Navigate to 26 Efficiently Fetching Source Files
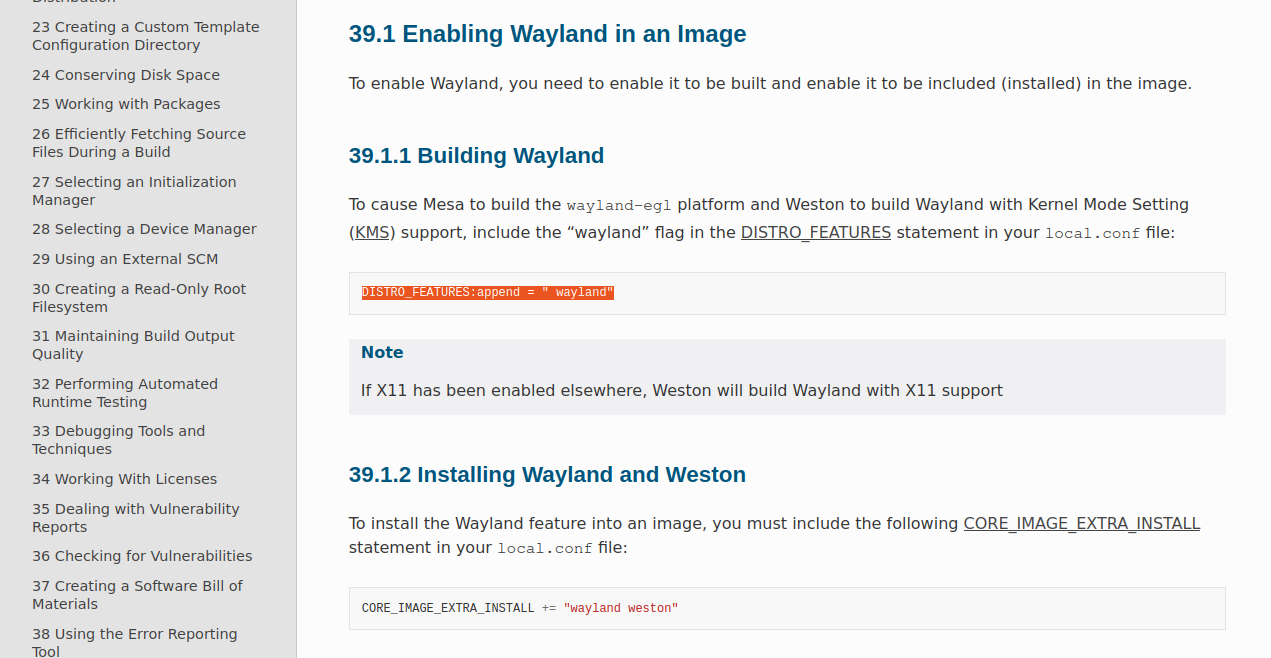This screenshot has height=658, width=1271. coord(138,143)
